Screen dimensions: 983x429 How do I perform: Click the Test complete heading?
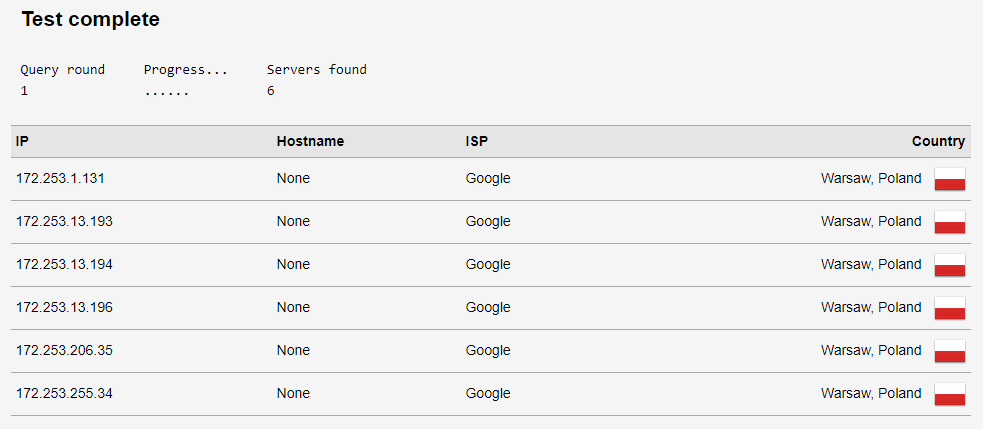pos(91,19)
